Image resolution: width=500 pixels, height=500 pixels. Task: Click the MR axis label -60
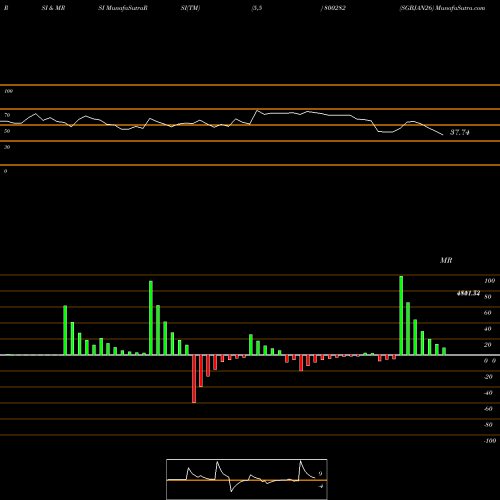pyautogui.click(x=488, y=409)
